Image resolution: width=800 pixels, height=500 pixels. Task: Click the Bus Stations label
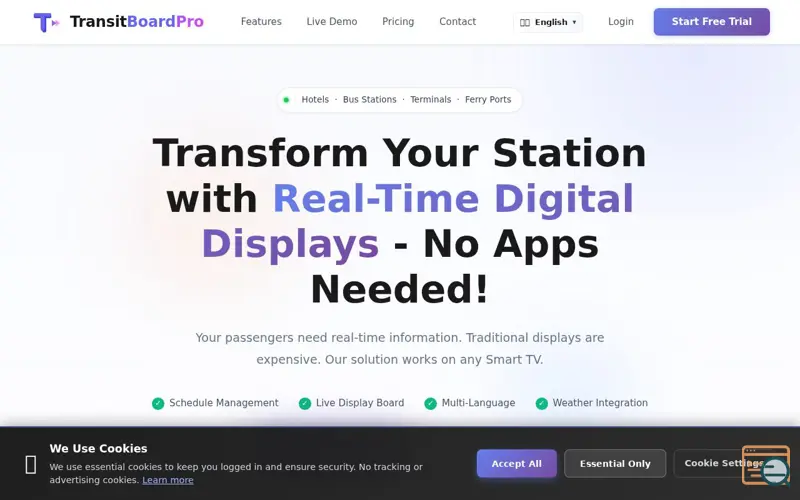[x=369, y=99]
